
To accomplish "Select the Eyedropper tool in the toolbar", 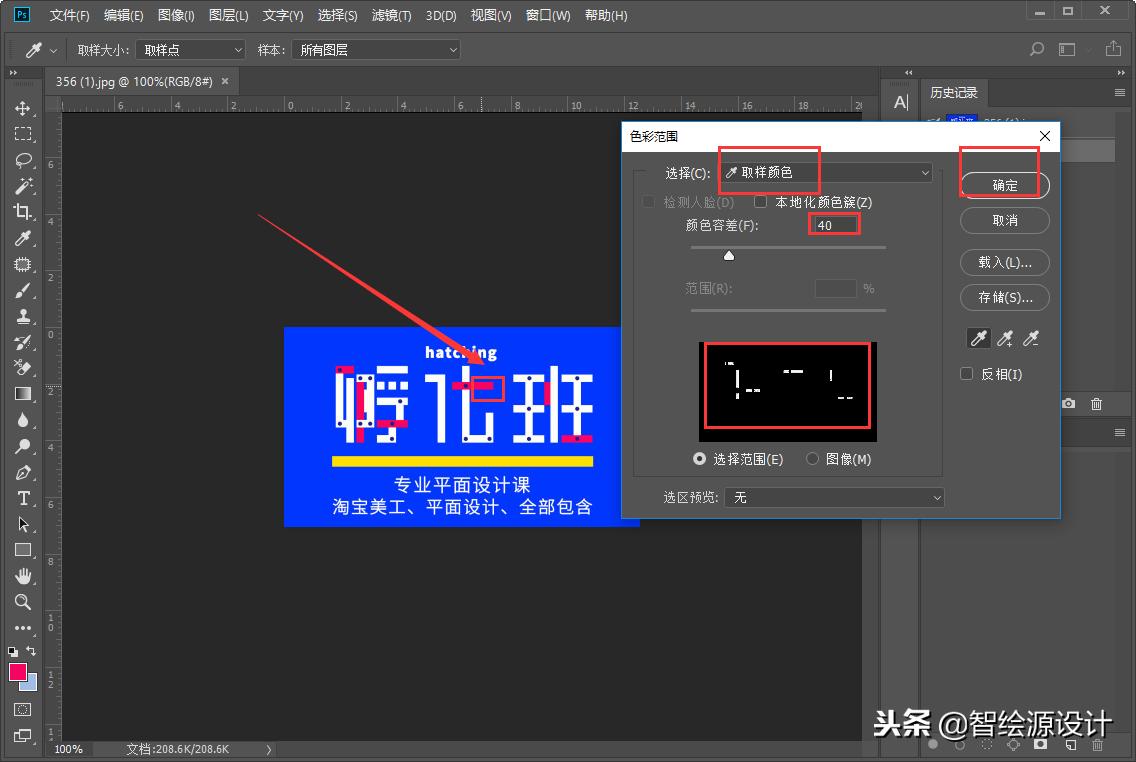I will tap(23, 238).
